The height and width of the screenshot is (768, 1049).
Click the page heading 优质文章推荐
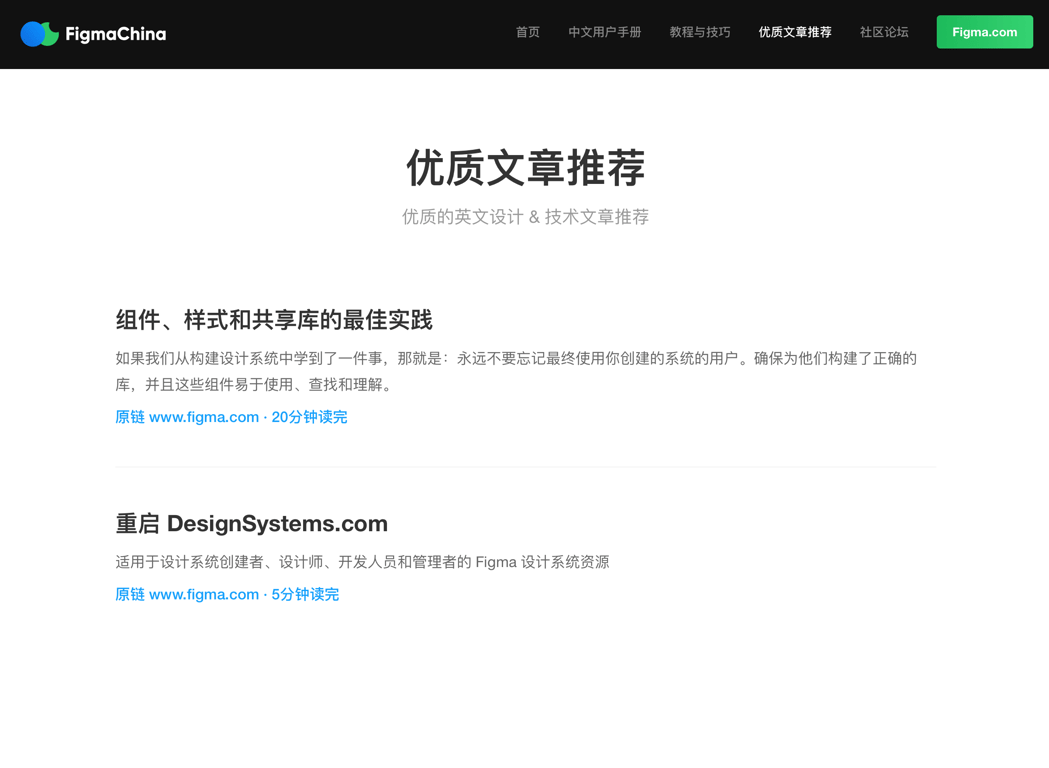(525, 167)
